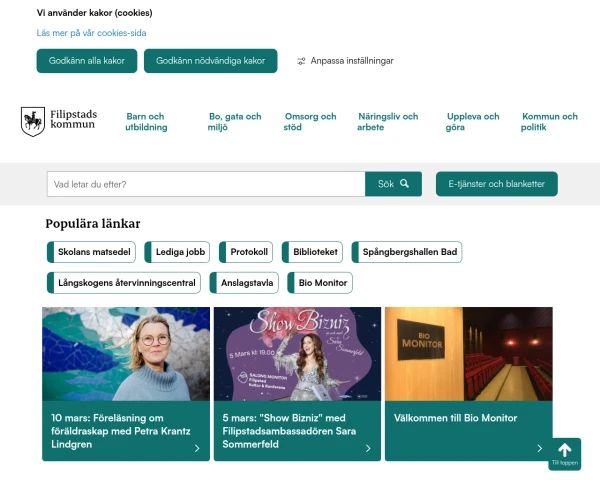This screenshot has height=480, width=600.
Task: Accept all cookies with Godkänn alla kakor
Action: (86, 60)
